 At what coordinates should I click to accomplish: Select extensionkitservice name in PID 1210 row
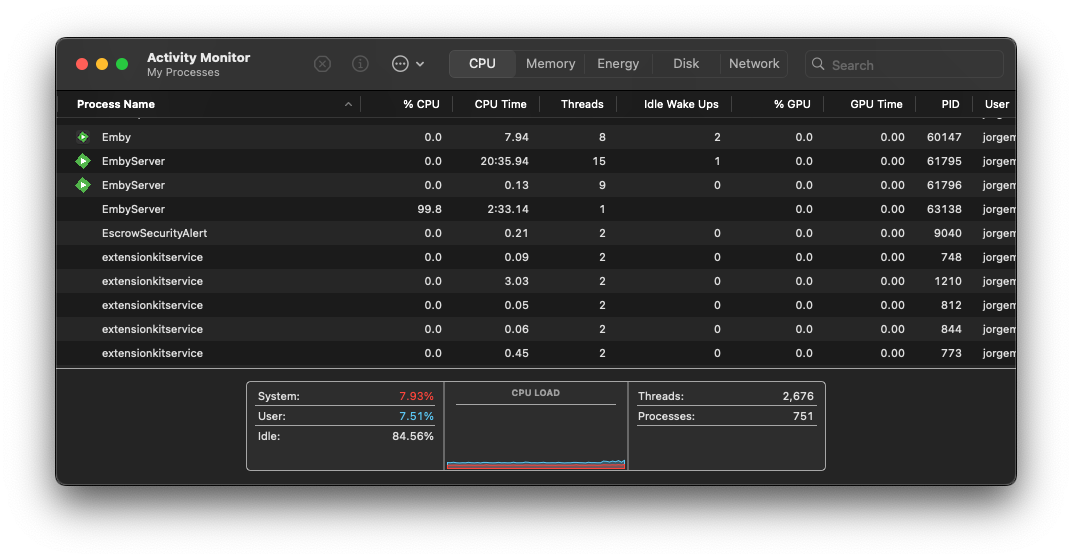click(x=152, y=281)
